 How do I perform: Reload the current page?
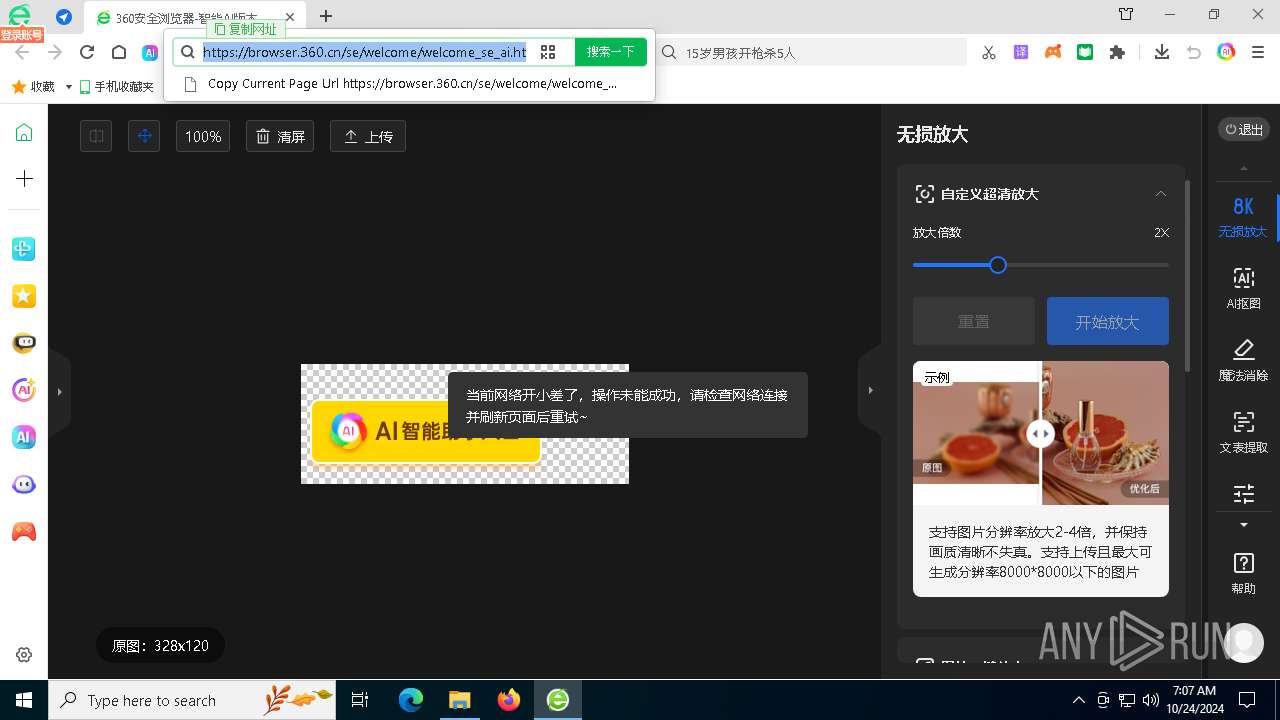87,53
